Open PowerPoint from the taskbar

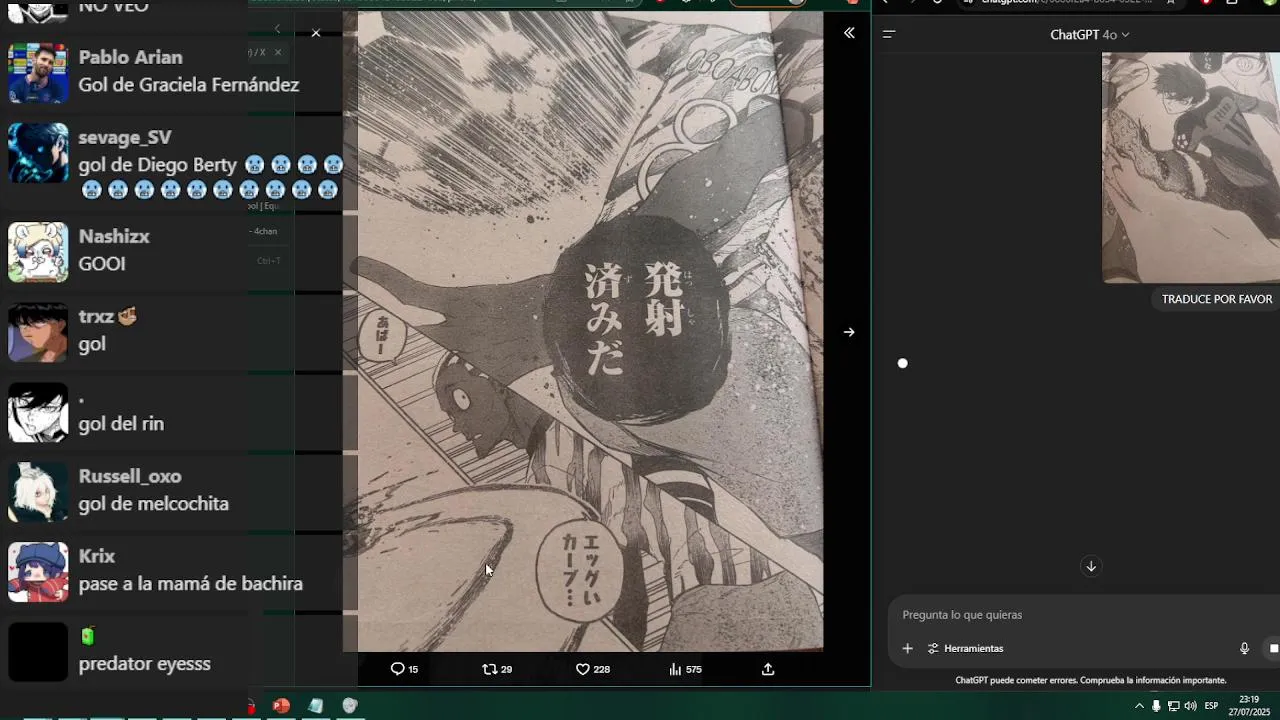[x=281, y=706]
